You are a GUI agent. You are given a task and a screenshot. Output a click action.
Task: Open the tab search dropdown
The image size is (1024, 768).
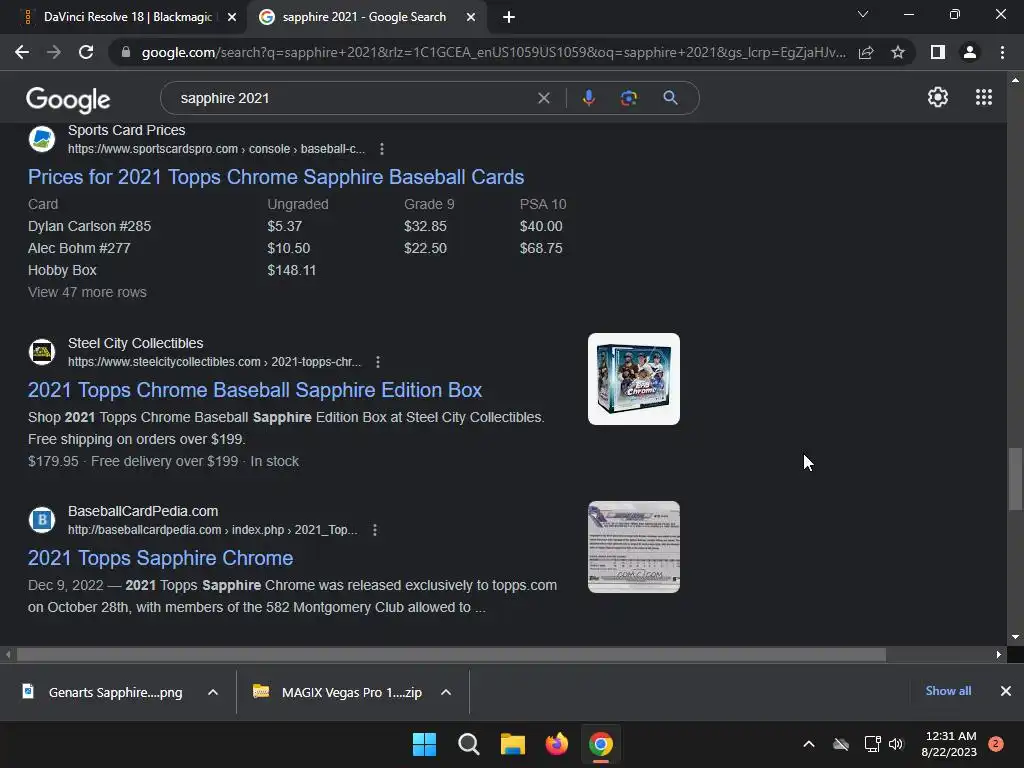coord(863,14)
